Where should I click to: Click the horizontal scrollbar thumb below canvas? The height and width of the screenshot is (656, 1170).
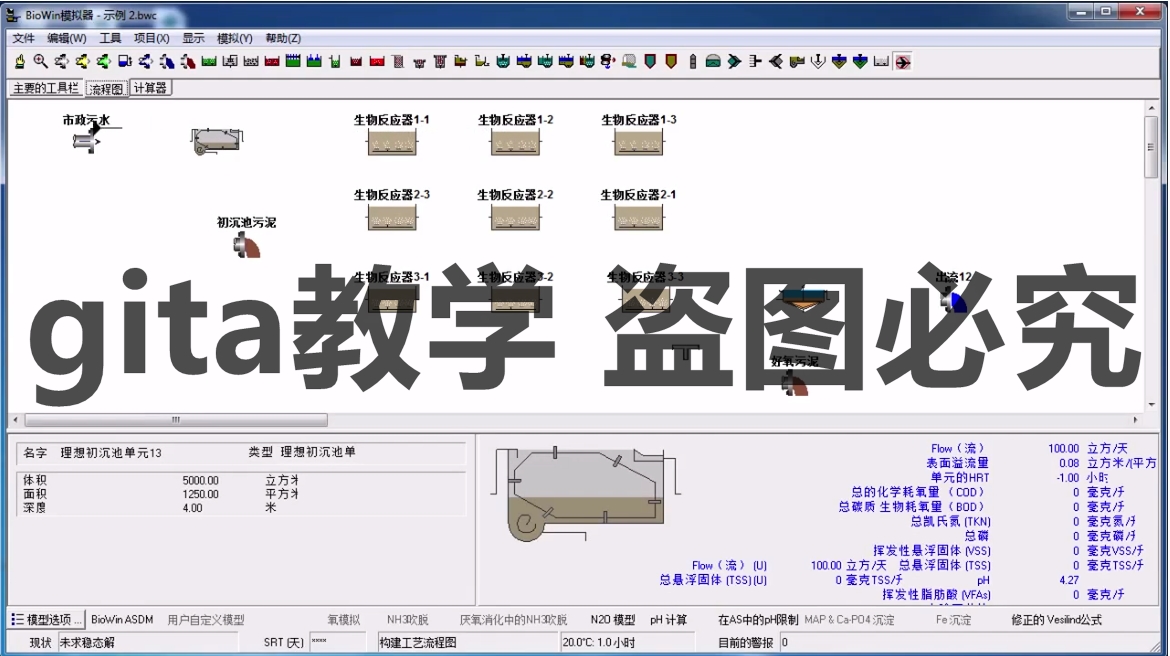[176, 419]
